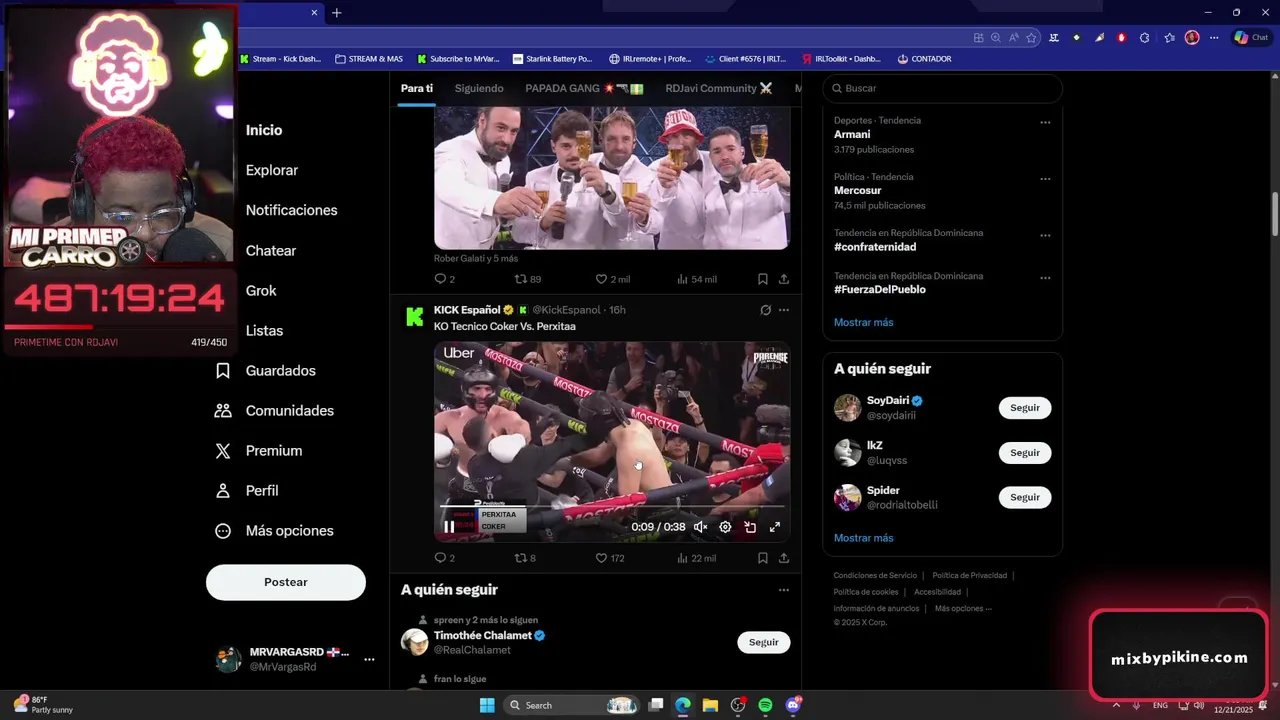Open Discord from the taskbar
This screenshot has height=720, width=1280.
pos(793,705)
